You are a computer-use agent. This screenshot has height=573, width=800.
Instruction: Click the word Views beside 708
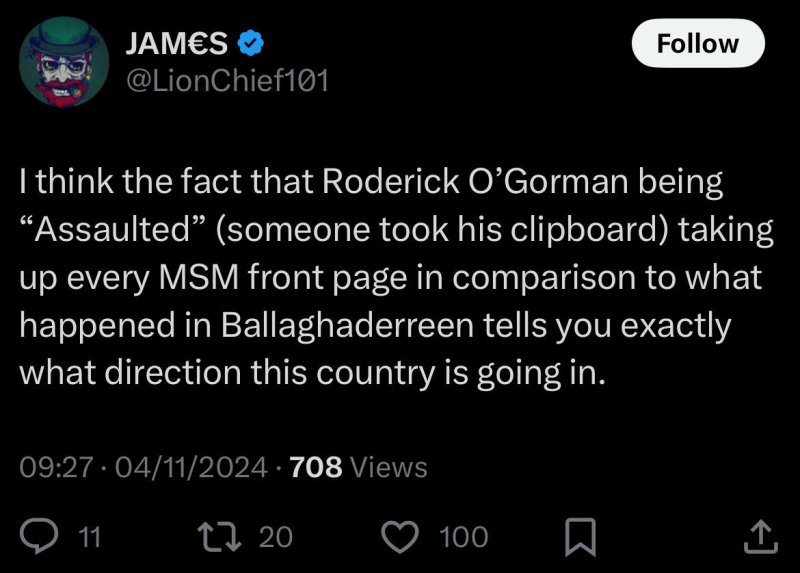click(389, 466)
